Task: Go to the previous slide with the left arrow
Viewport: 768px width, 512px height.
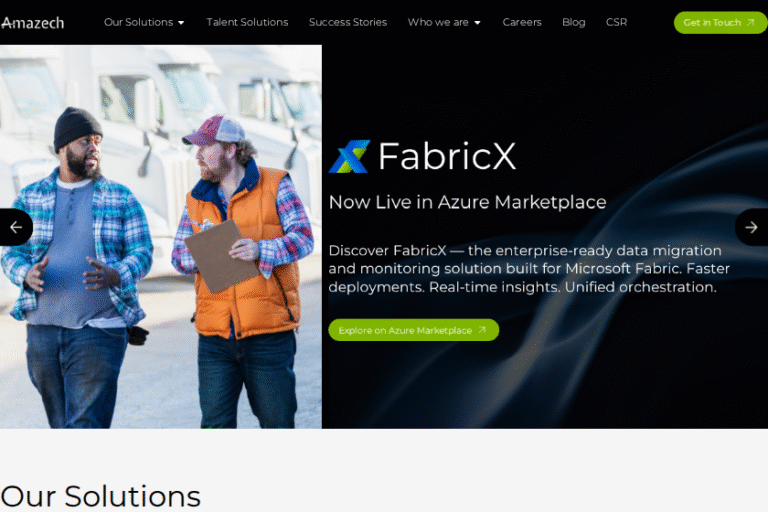Action: click(x=15, y=227)
